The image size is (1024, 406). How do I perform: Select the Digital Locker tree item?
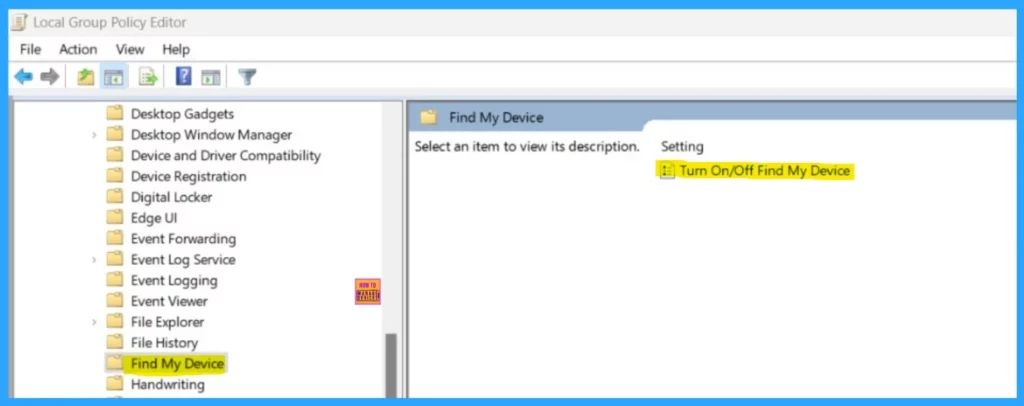click(x=171, y=196)
